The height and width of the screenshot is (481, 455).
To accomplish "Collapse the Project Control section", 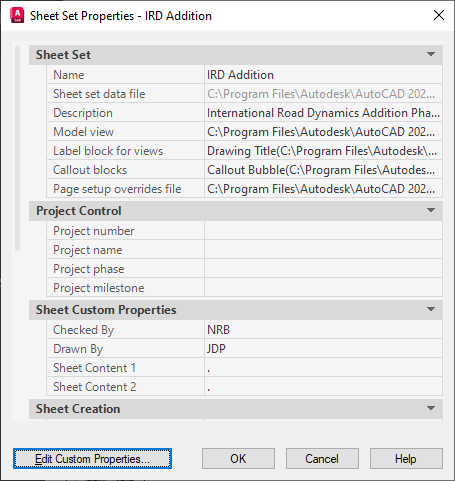I will (x=431, y=210).
